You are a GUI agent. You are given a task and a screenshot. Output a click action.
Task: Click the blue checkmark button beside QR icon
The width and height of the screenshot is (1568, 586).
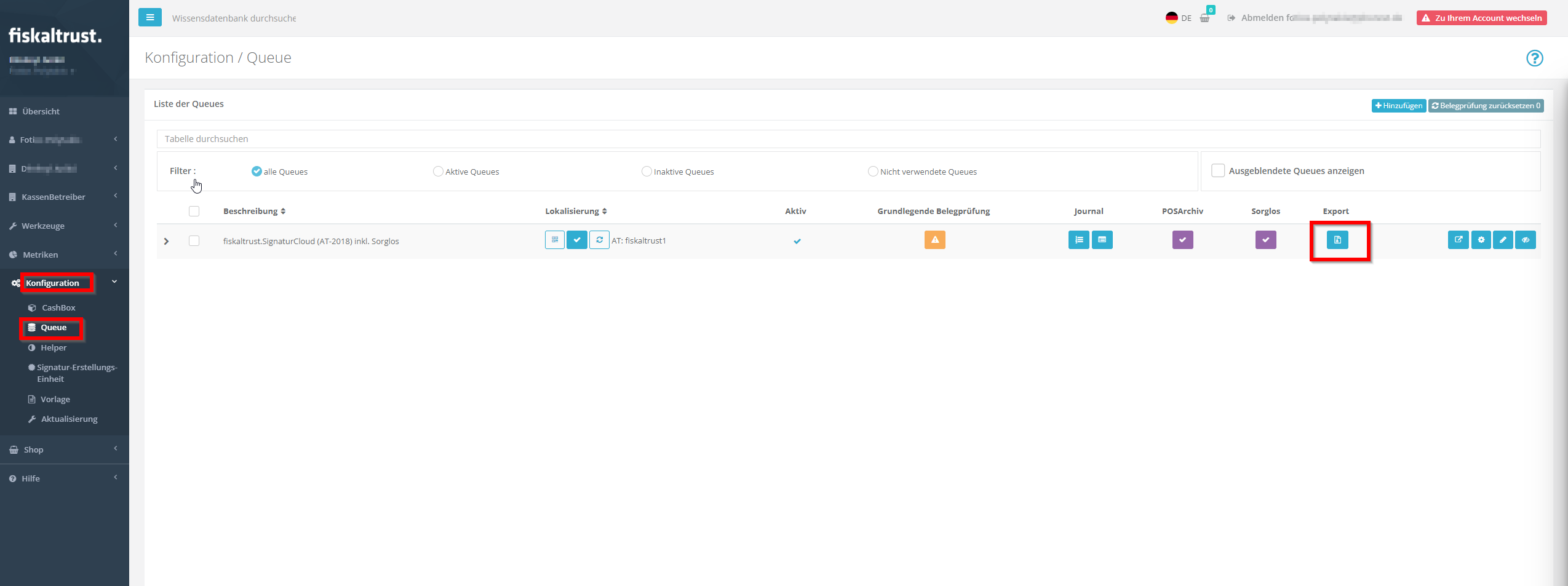click(576, 240)
